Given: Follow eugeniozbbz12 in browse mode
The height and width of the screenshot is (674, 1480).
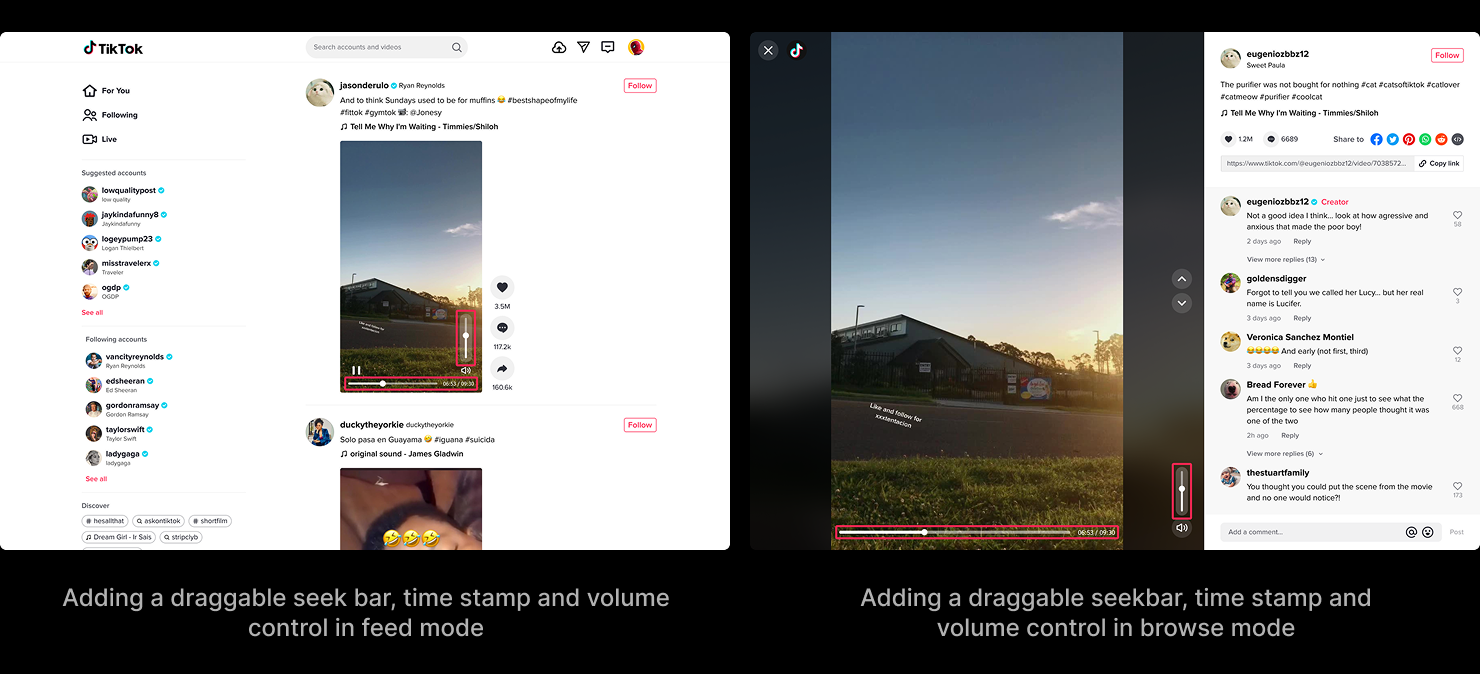Looking at the screenshot, I should tap(1447, 55).
